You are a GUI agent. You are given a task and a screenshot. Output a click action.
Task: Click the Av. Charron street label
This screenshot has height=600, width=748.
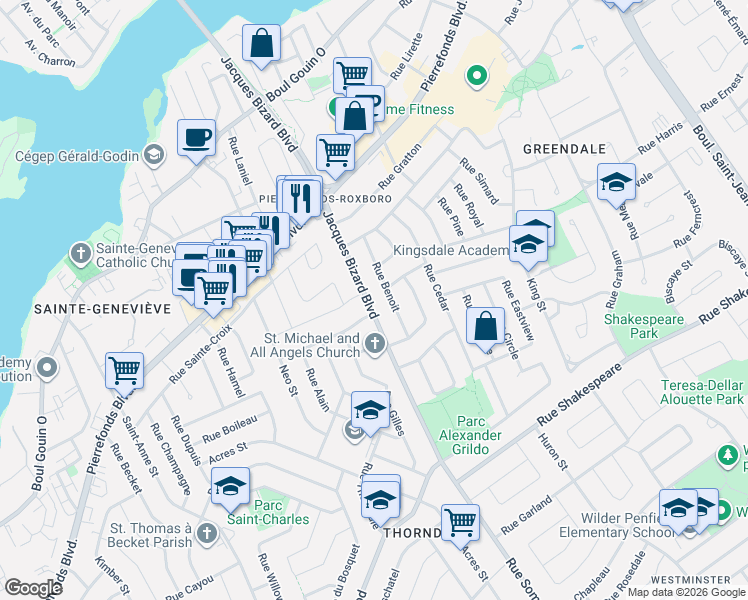[50, 53]
